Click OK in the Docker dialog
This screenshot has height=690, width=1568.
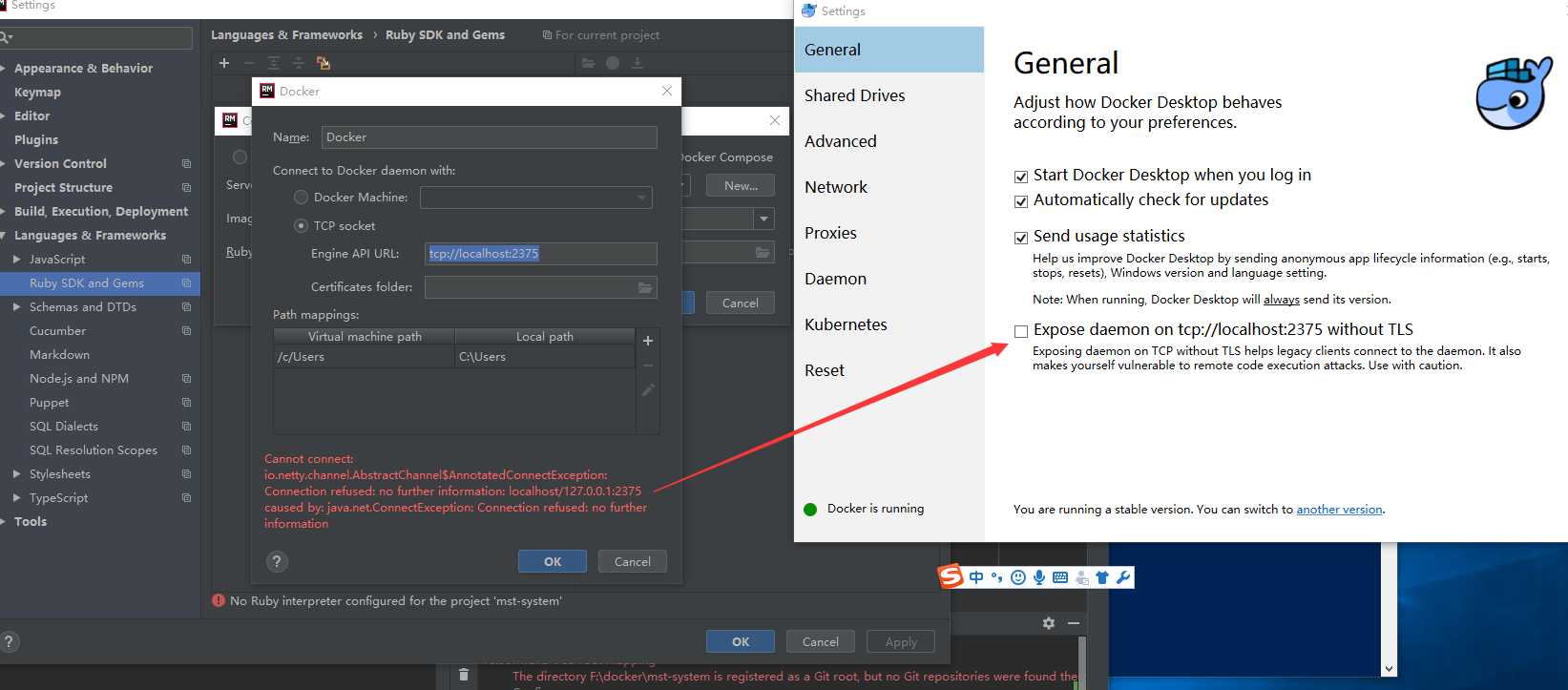point(553,561)
